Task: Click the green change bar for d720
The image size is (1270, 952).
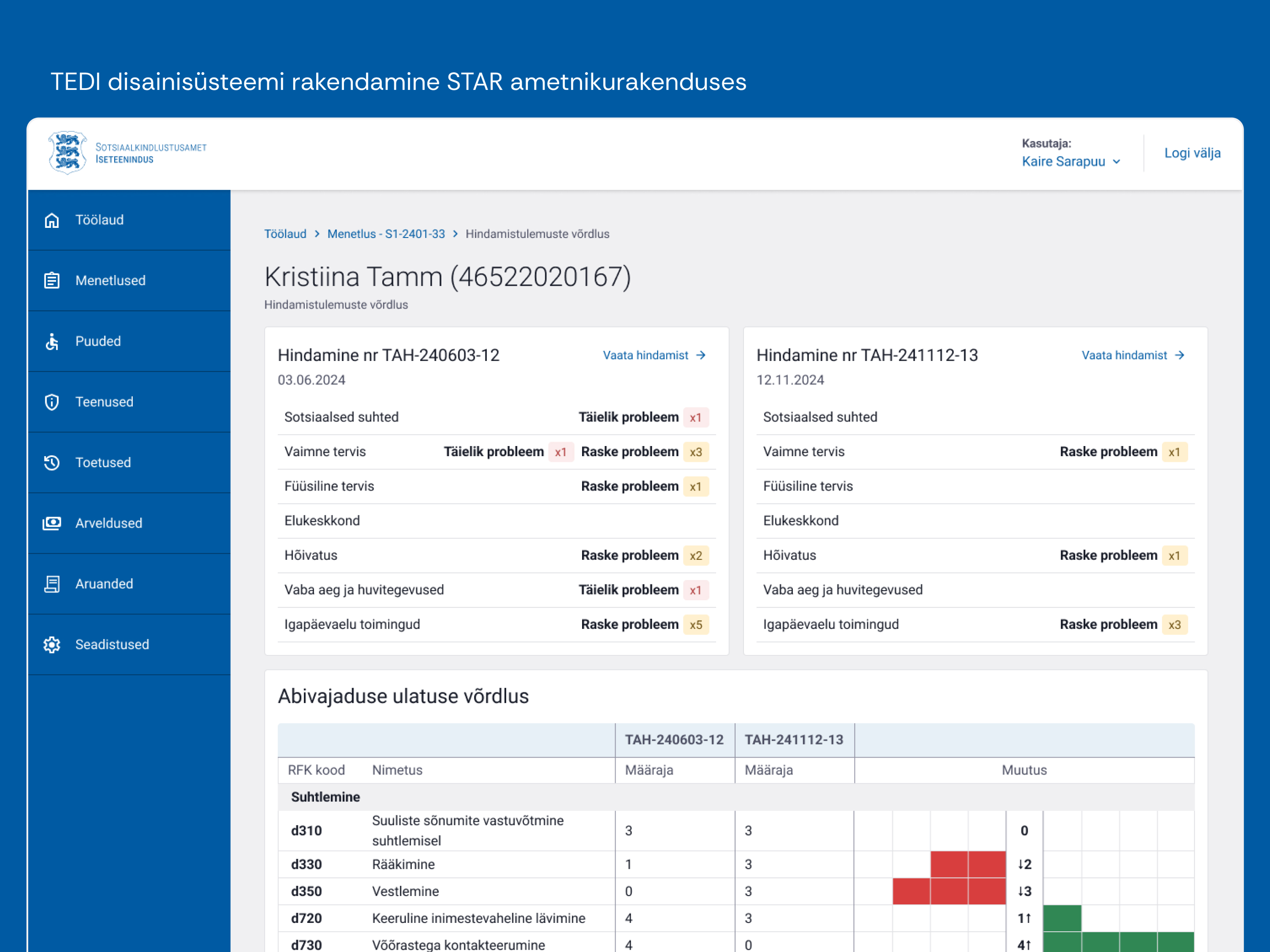Action: pyautogui.click(x=1062, y=918)
